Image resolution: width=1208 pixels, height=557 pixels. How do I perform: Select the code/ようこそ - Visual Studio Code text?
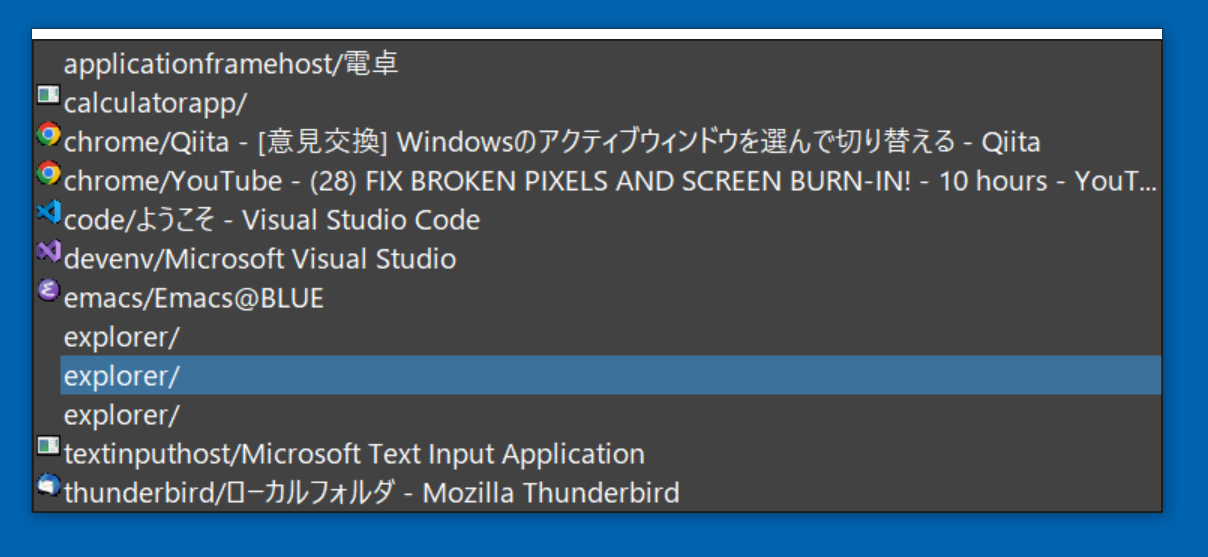point(272,220)
